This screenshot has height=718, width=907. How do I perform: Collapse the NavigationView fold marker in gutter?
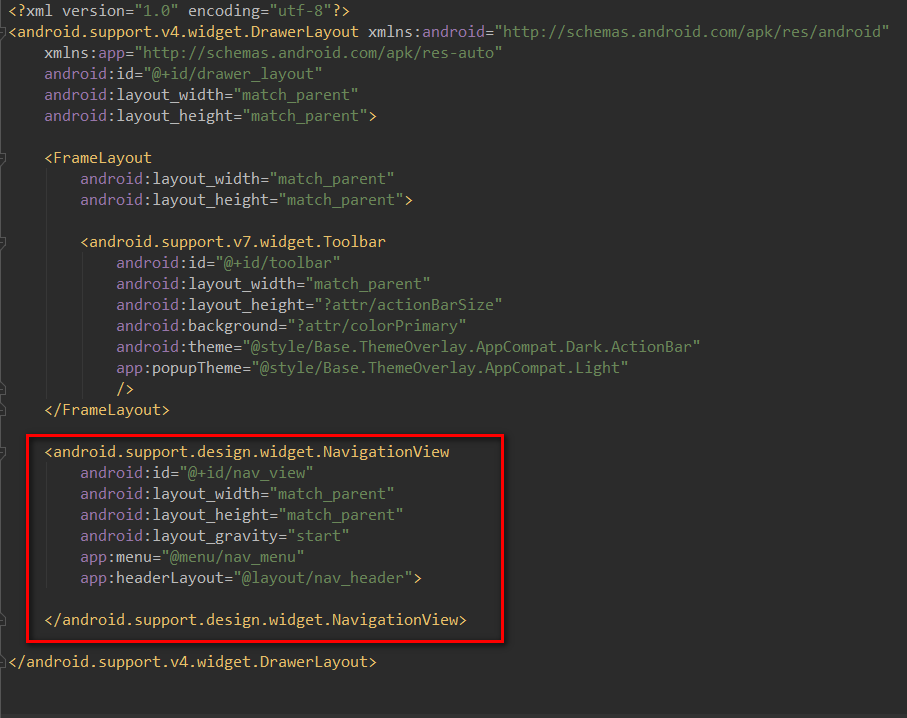coord(2,452)
